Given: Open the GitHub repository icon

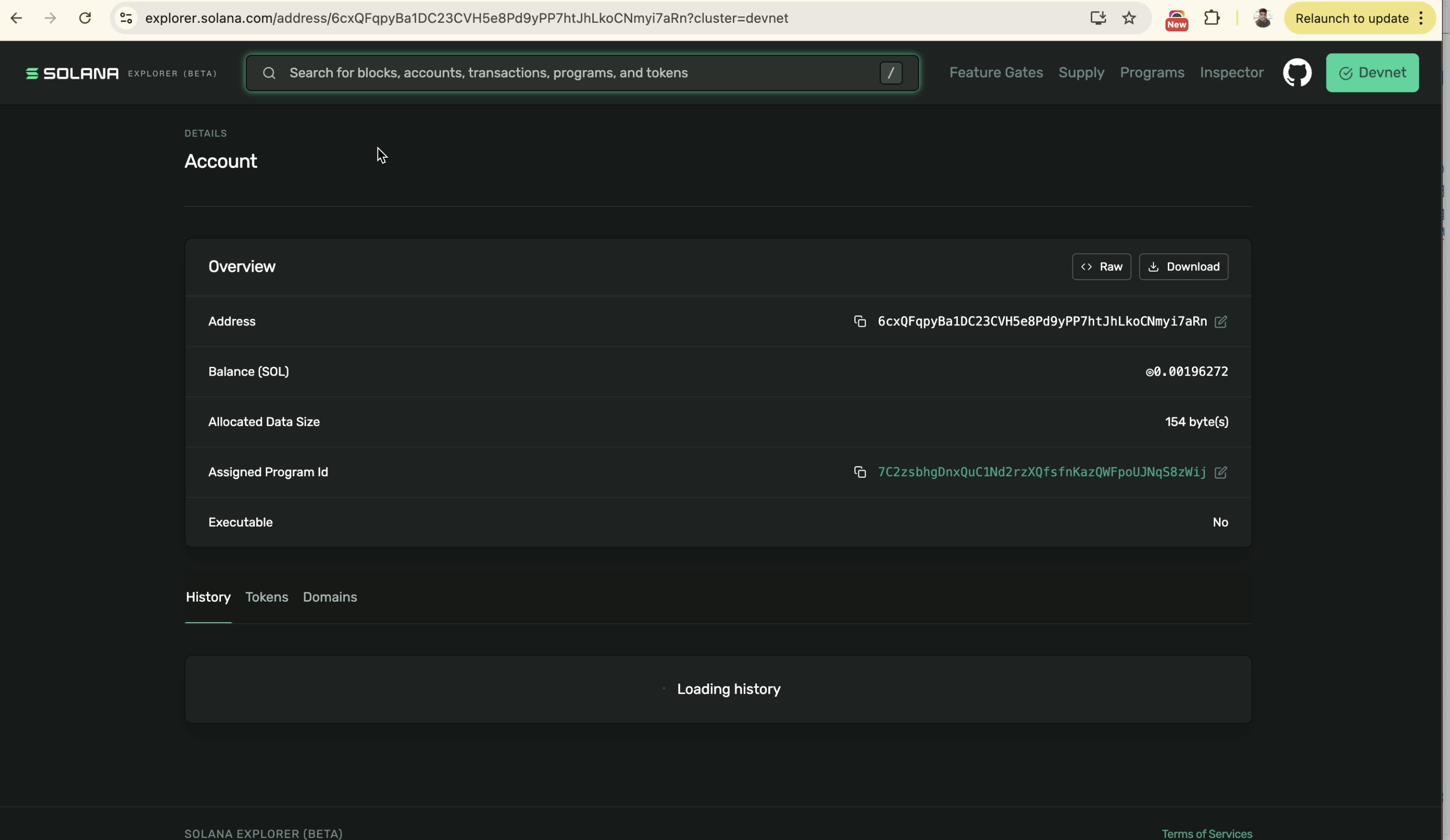Looking at the screenshot, I should point(1297,73).
